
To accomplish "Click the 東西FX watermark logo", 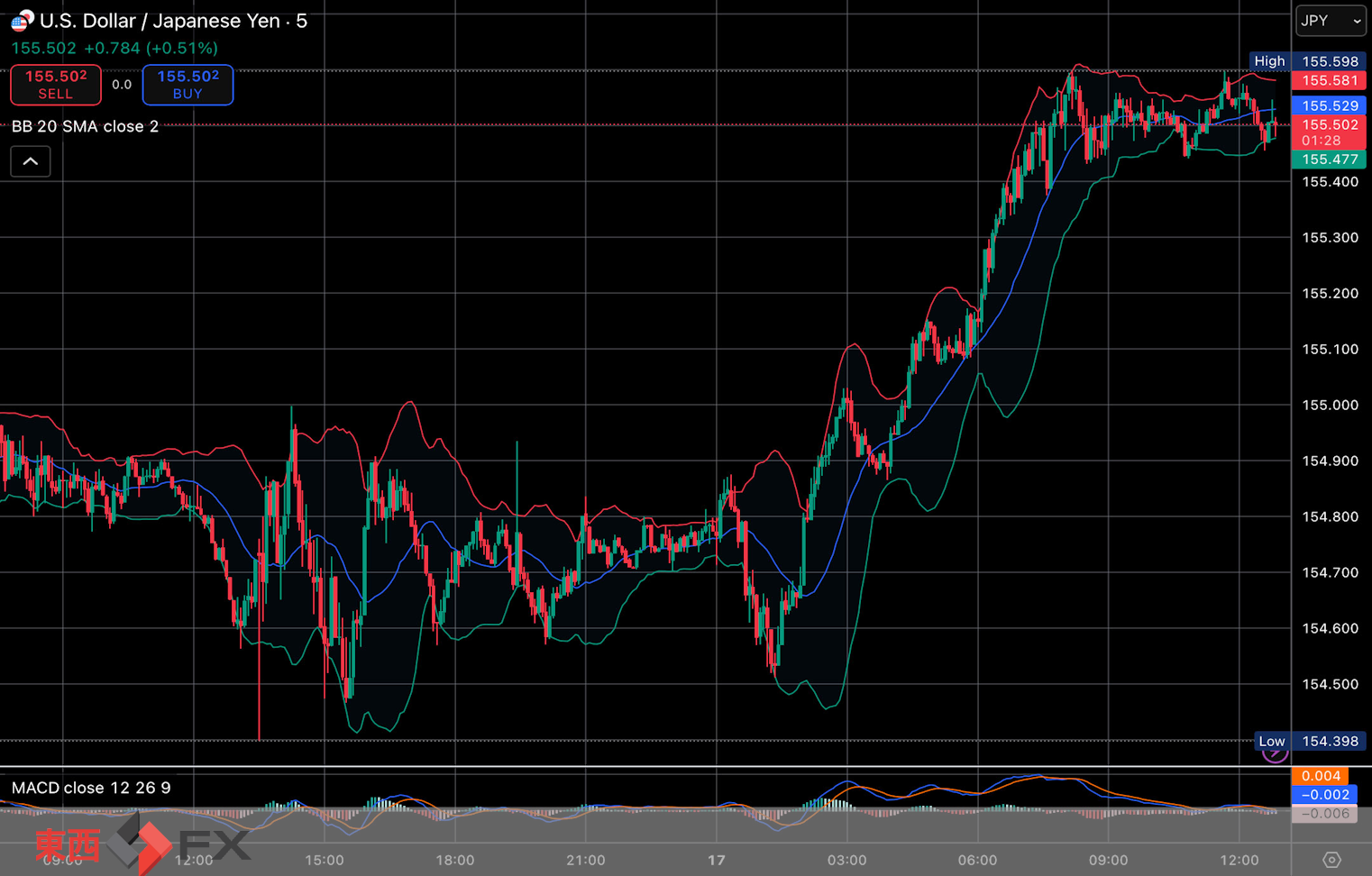I will pyautogui.click(x=142, y=844).
